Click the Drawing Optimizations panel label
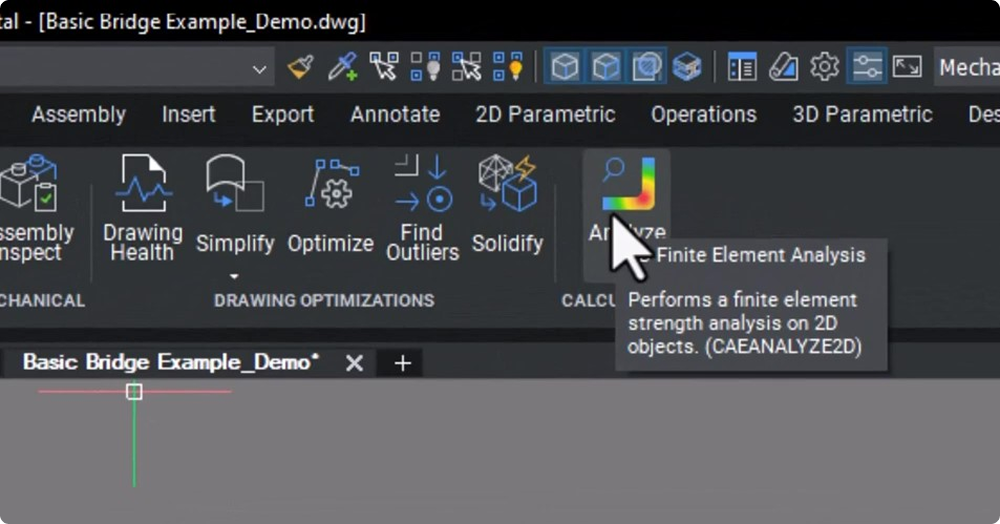The height and width of the screenshot is (524, 1000). pos(324,300)
